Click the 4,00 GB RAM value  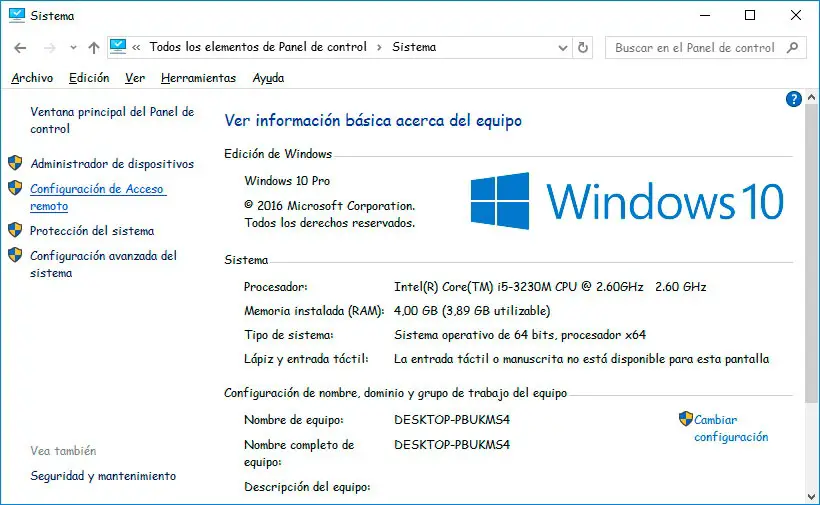(472, 311)
